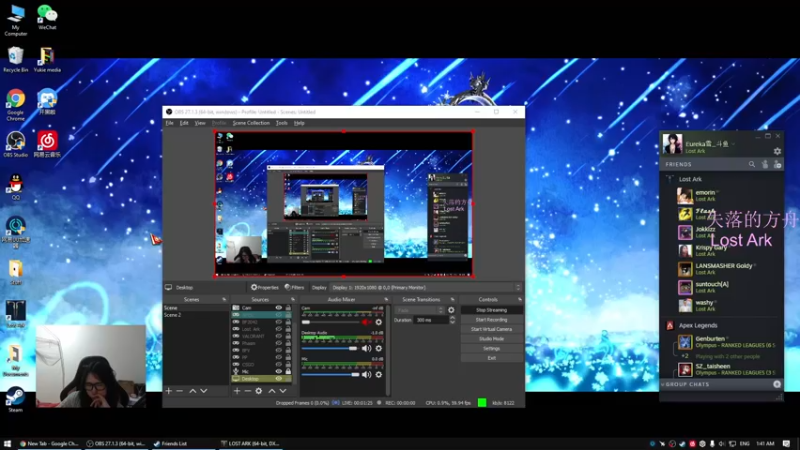
Task: Open OBS Settings from Controls
Action: [491, 348]
